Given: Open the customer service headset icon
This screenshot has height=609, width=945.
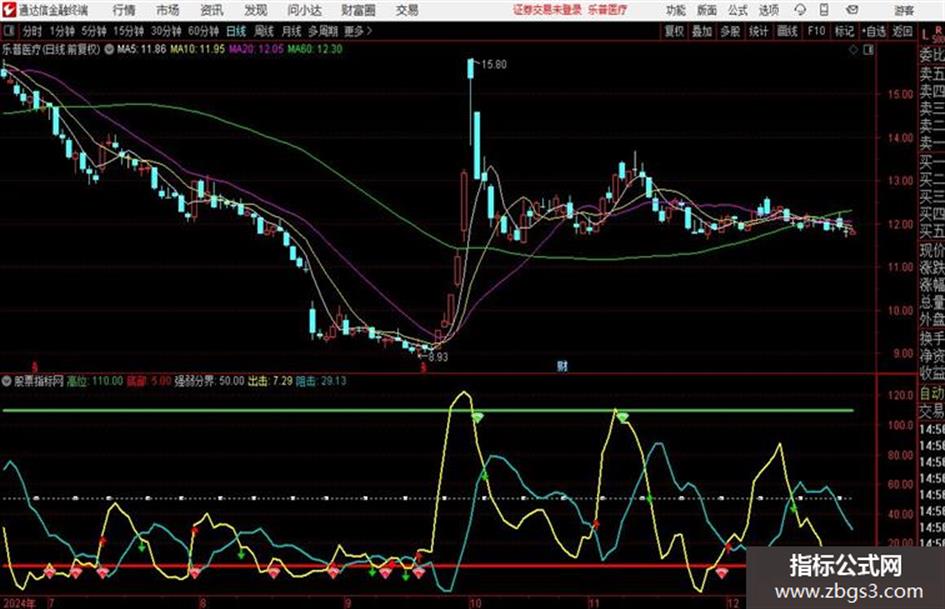Looking at the screenshot, I should coord(800,10).
